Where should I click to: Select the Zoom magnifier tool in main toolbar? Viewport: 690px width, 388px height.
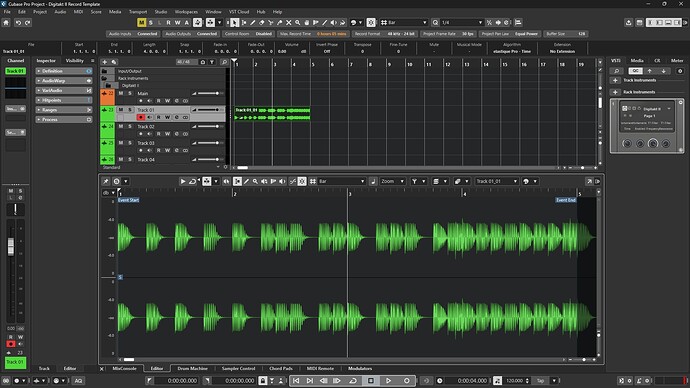coord(297,22)
